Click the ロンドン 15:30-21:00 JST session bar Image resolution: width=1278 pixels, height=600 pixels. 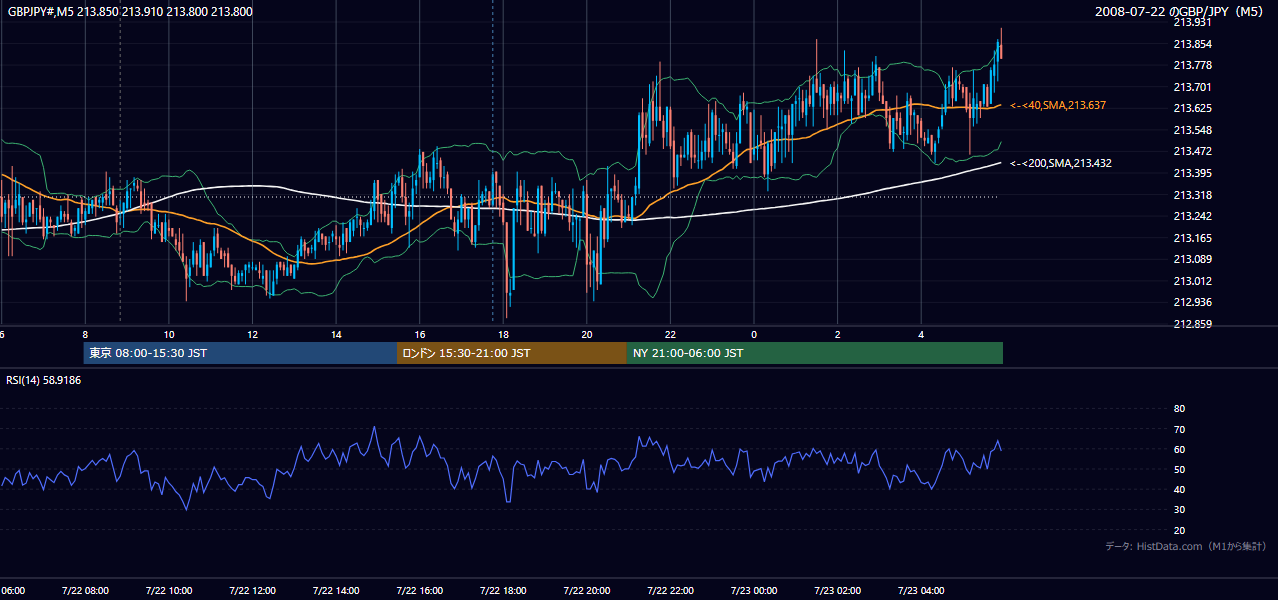[512, 353]
